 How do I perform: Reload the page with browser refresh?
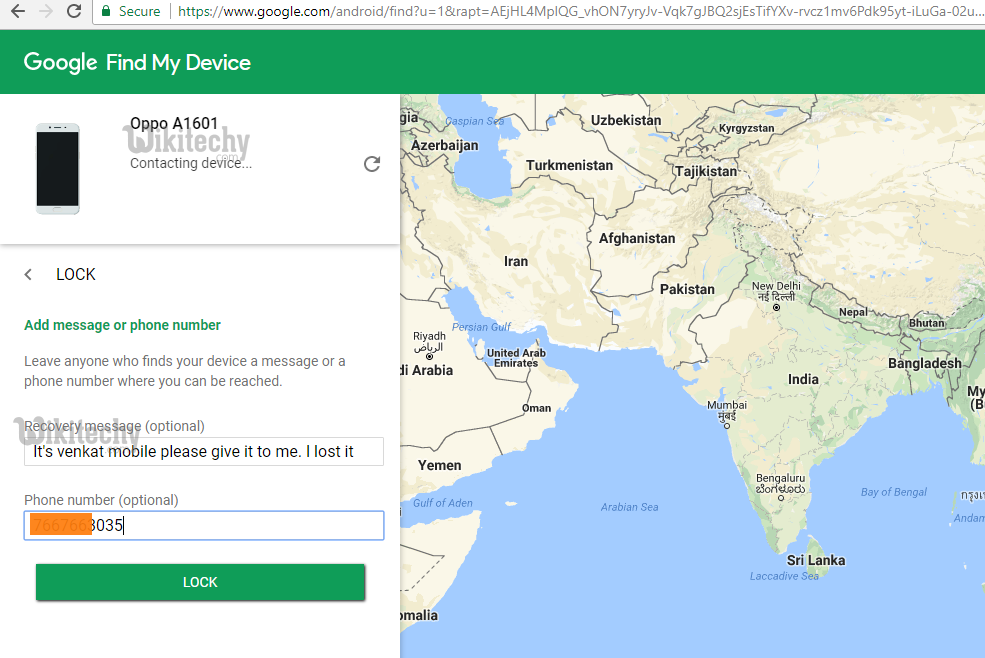tap(74, 11)
